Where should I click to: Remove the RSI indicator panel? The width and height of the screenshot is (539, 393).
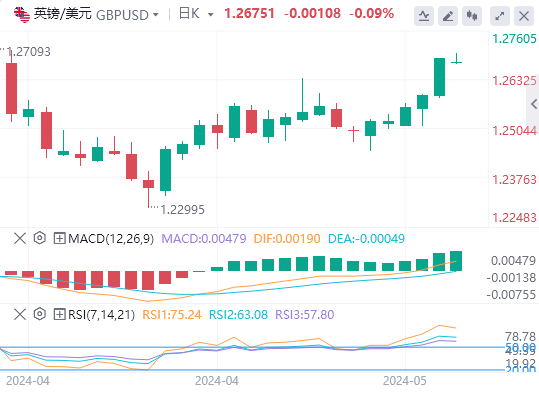20,314
